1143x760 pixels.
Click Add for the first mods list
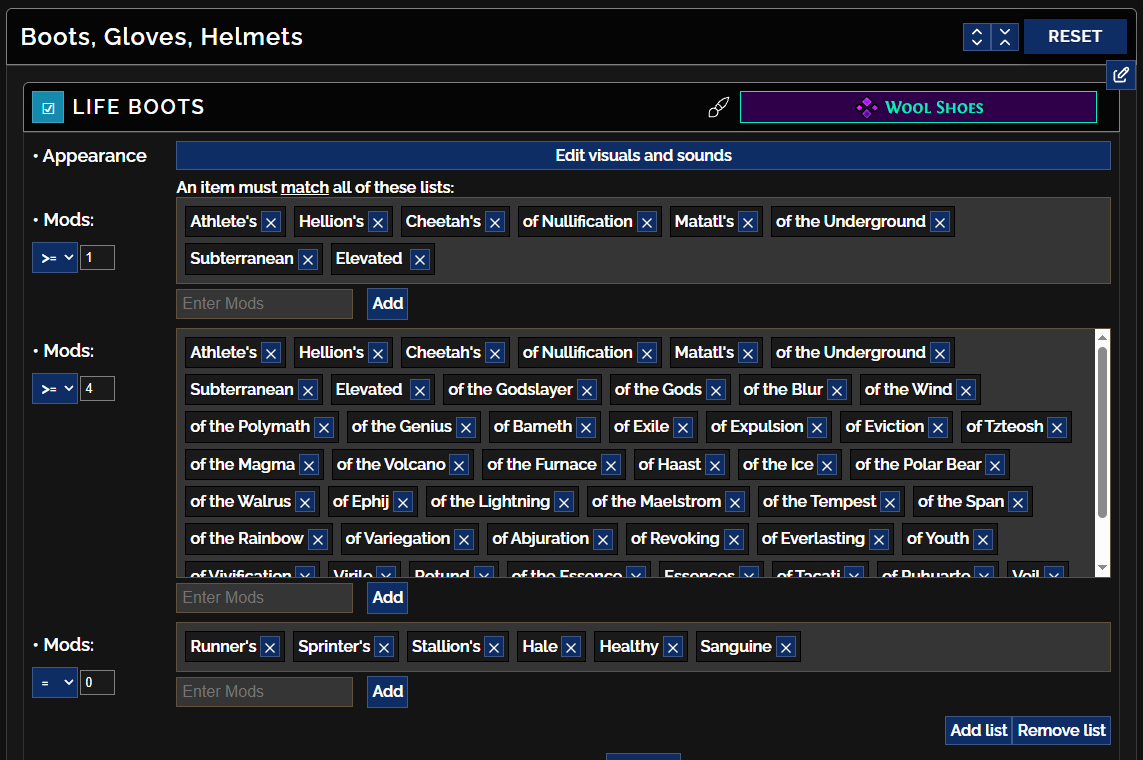pos(387,304)
